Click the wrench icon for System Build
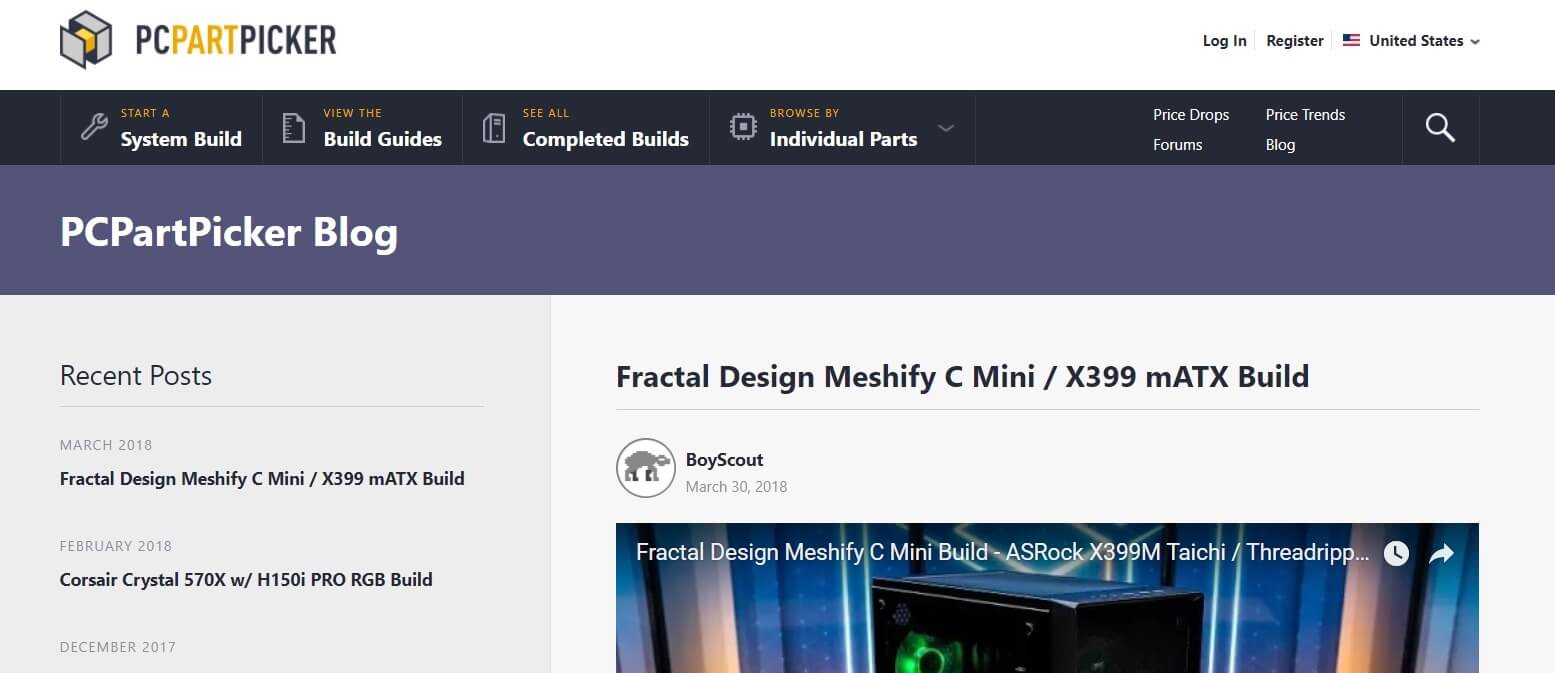The width and height of the screenshot is (1555, 673). [x=93, y=127]
